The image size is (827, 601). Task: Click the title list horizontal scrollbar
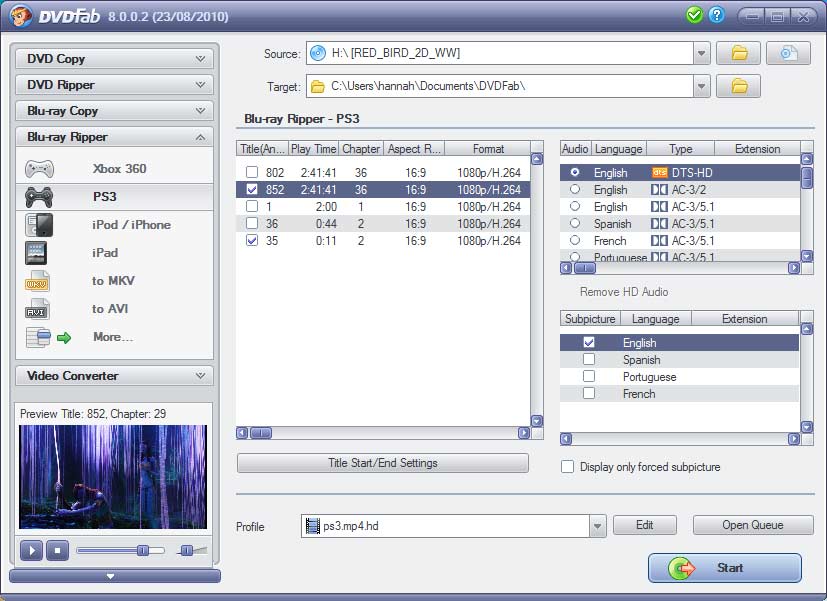(x=383, y=433)
